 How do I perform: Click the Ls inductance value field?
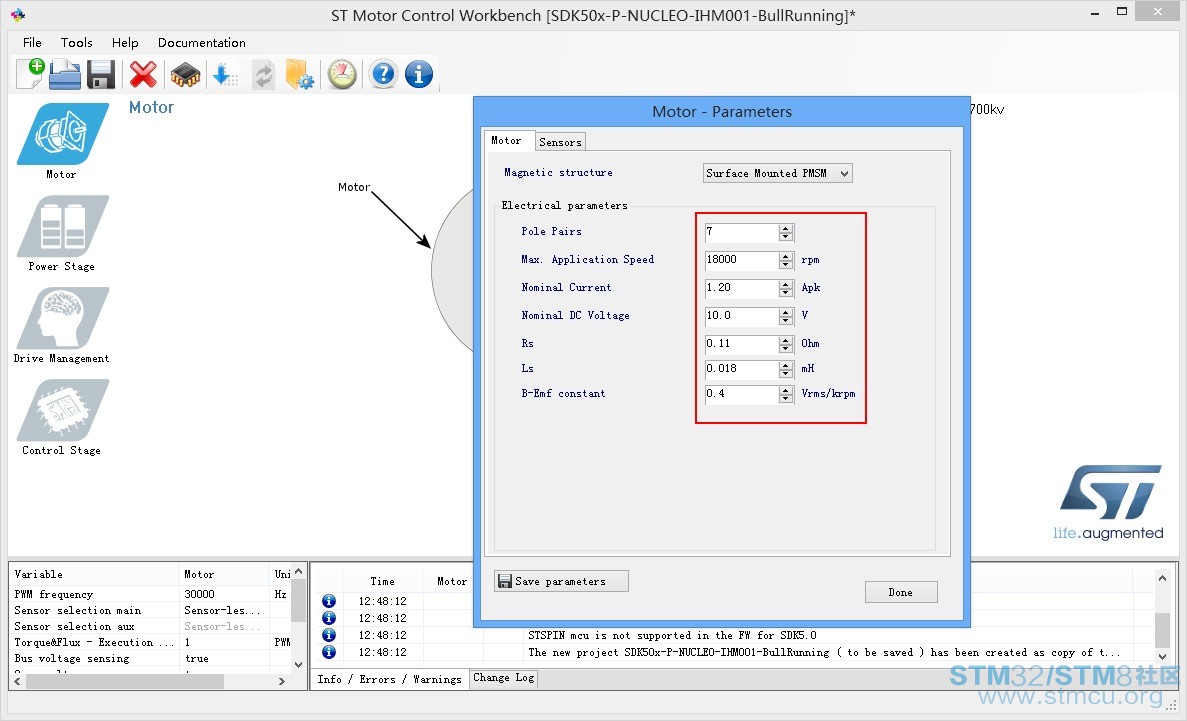742,369
